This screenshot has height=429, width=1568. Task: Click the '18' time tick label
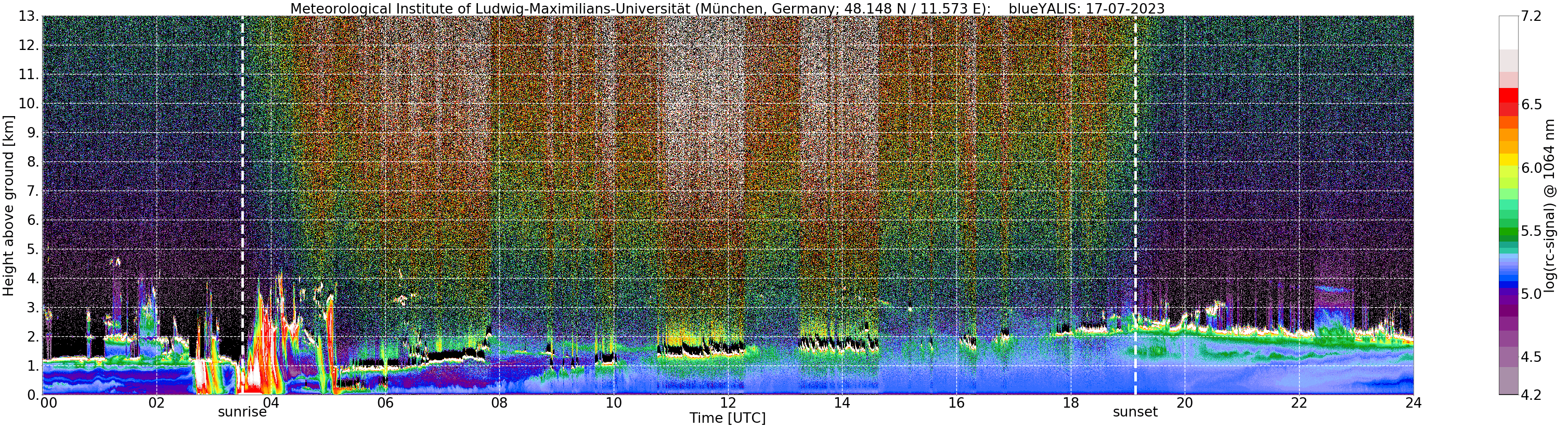click(x=1071, y=403)
